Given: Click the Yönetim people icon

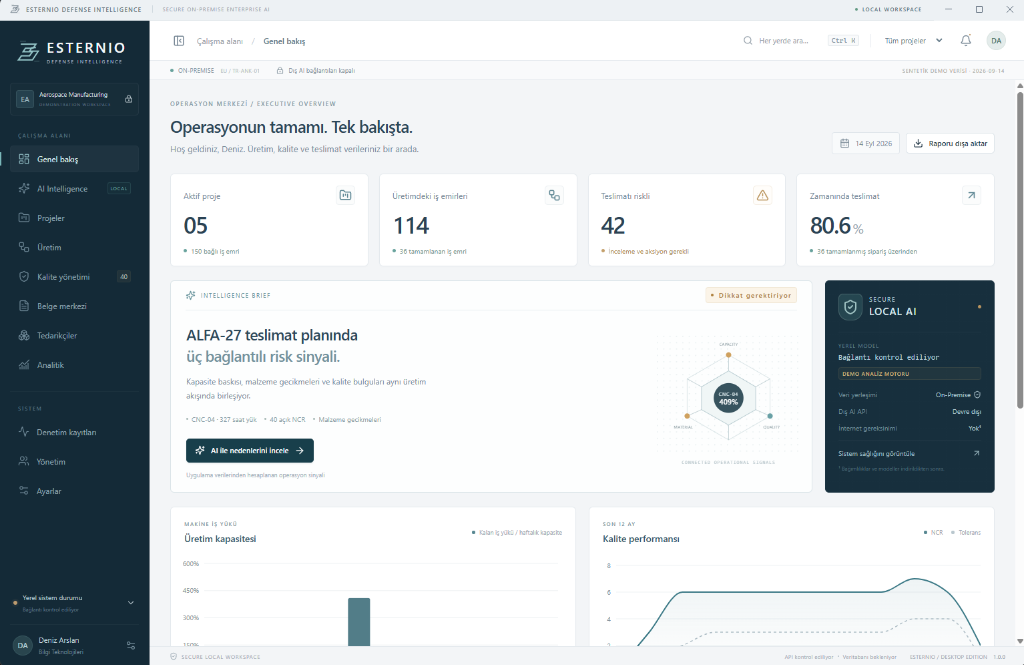Looking at the screenshot, I should pos(24,461).
